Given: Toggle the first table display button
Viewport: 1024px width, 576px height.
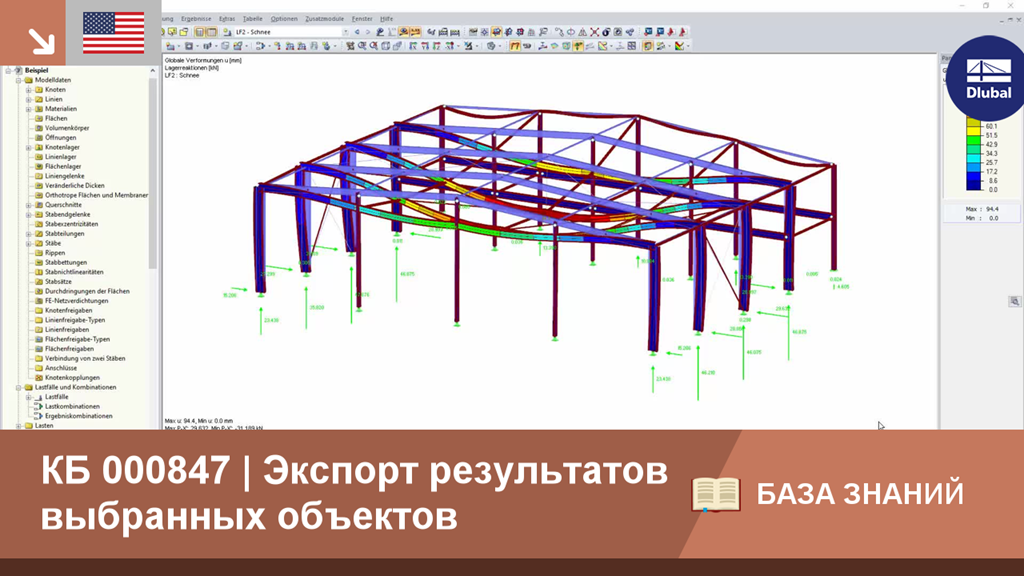Looking at the screenshot, I should point(199,32).
